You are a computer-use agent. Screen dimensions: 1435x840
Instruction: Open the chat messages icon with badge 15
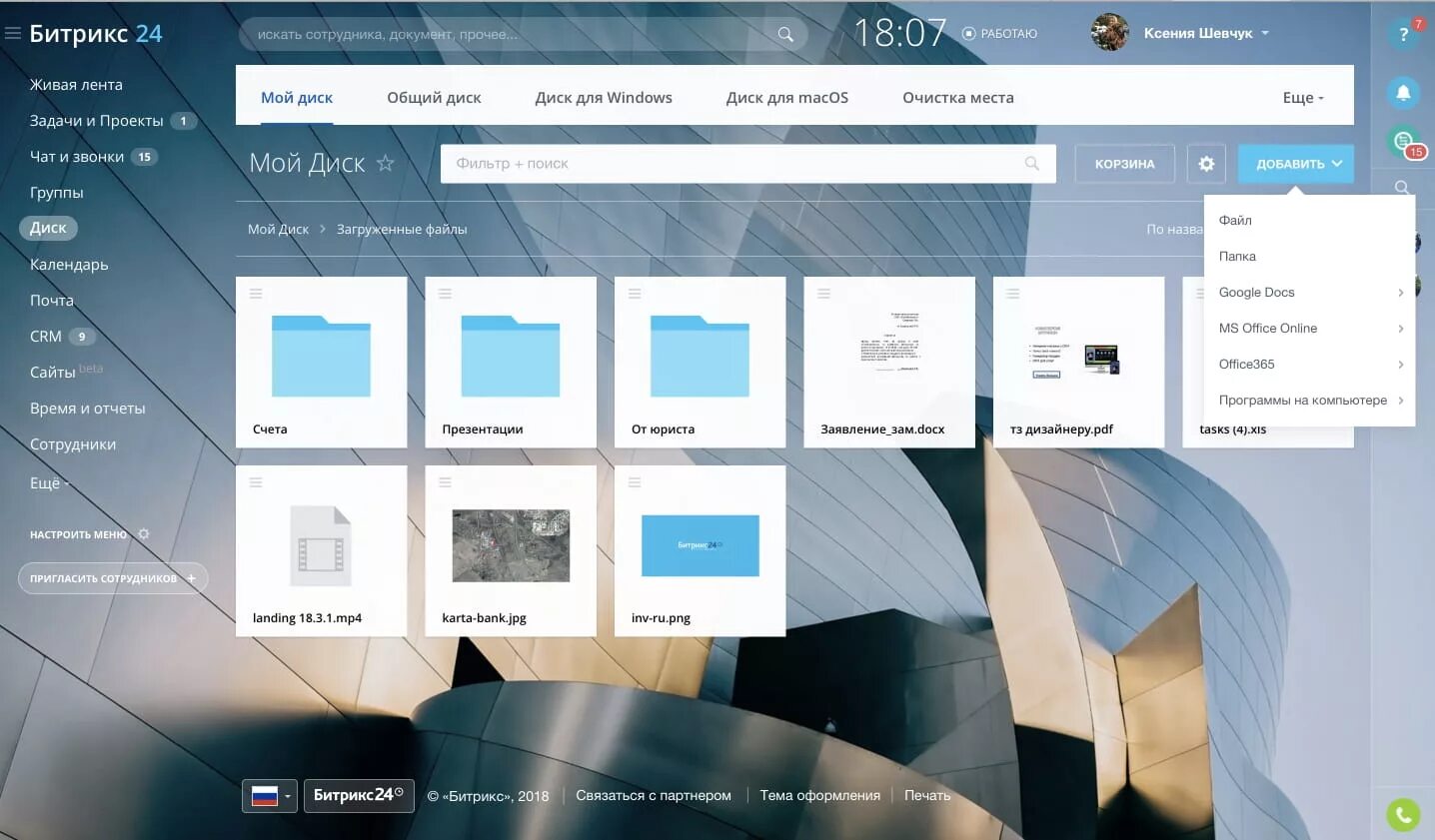pos(1404,142)
